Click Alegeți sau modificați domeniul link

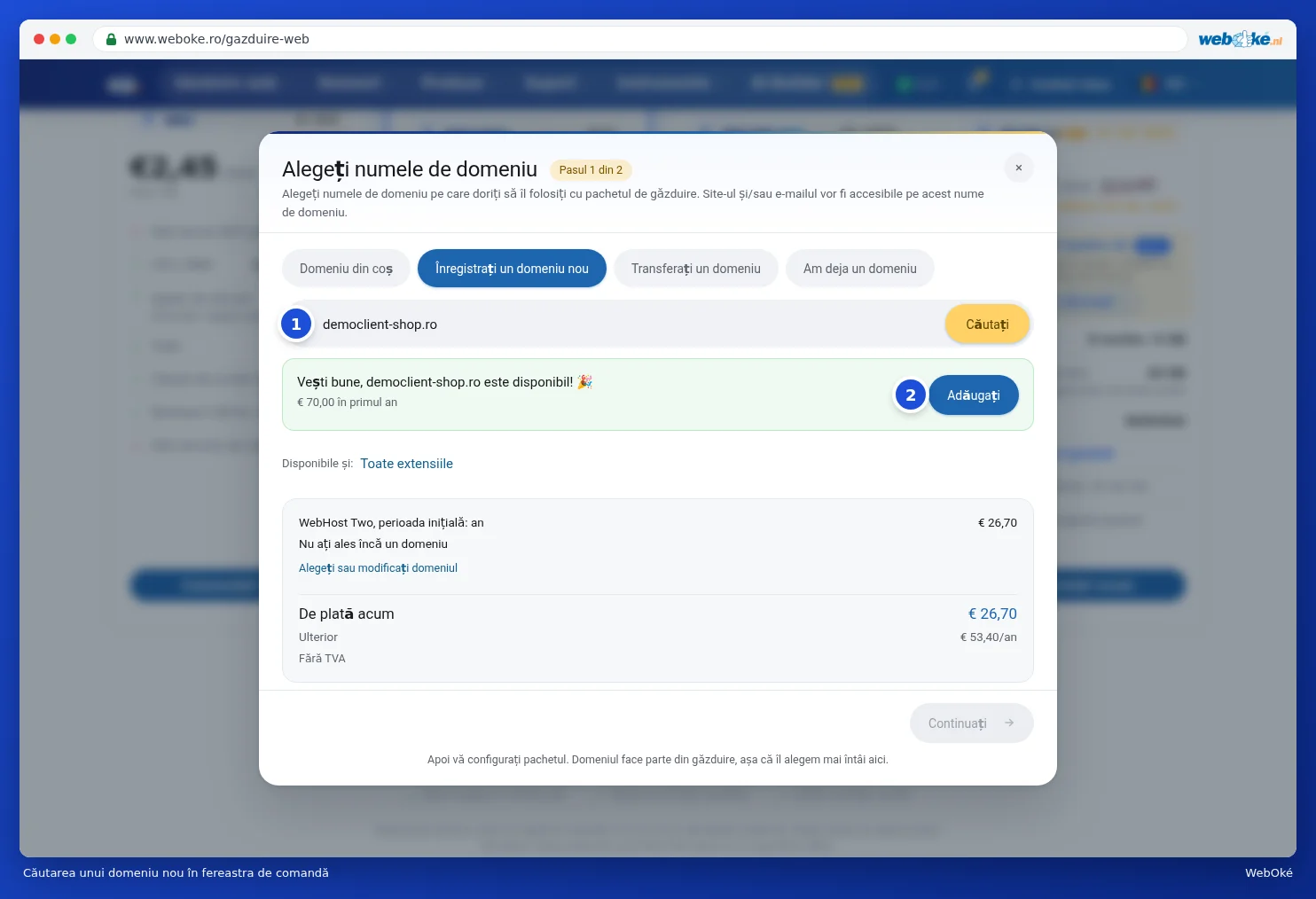pos(378,568)
